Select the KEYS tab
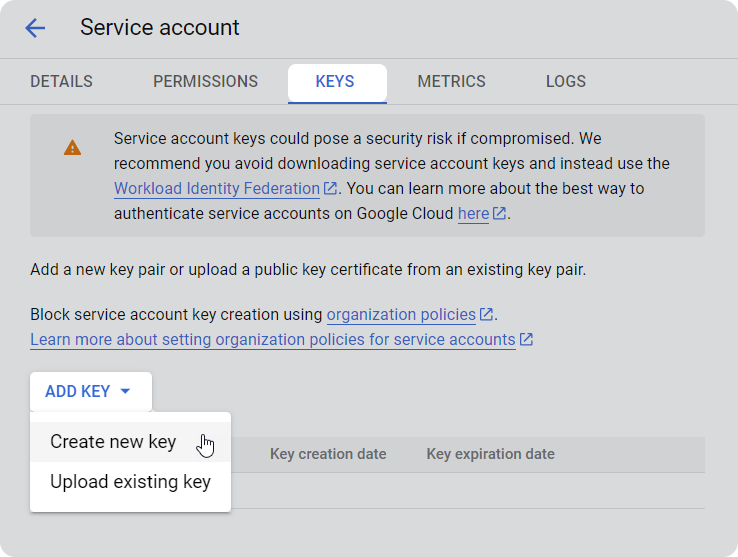The height and width of the screenshot is (557, 738). pos(337,83)
